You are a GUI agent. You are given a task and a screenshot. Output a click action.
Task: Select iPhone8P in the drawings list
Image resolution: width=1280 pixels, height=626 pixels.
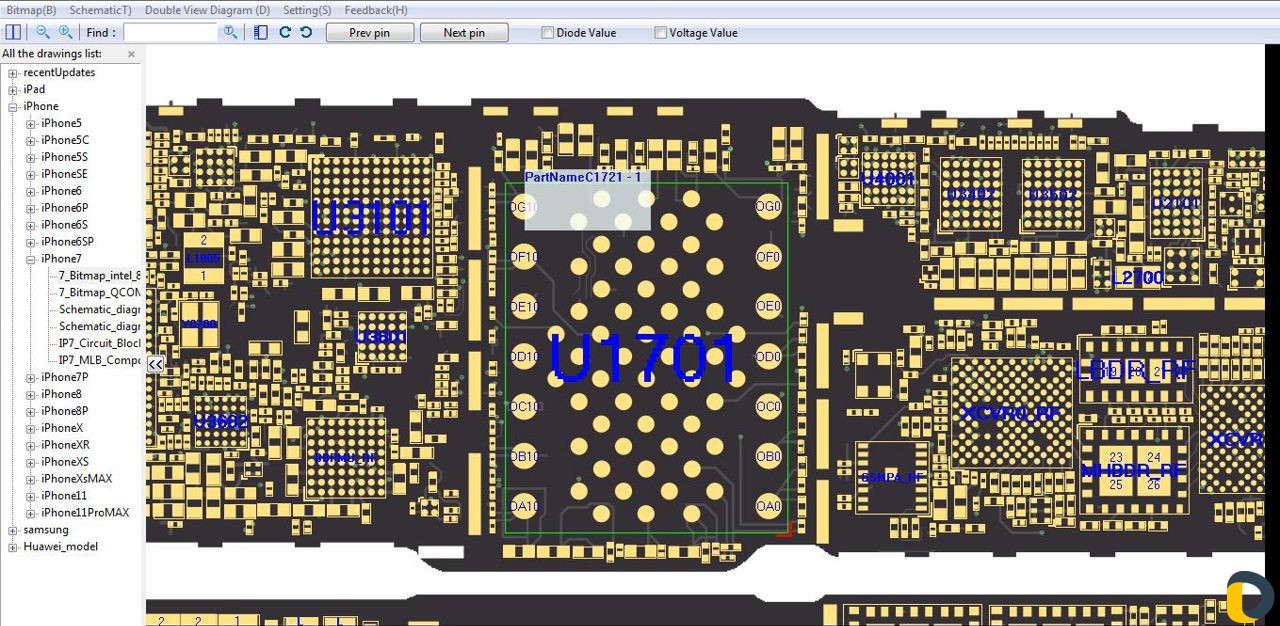click(x=64, y=412)
